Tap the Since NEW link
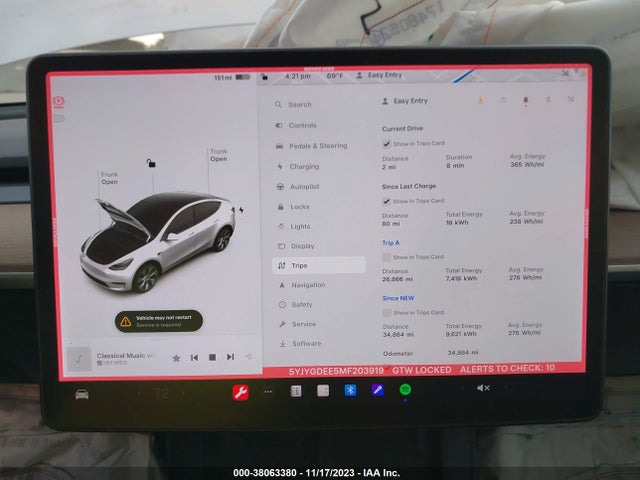Screen dimensions: 640x480 398,298
